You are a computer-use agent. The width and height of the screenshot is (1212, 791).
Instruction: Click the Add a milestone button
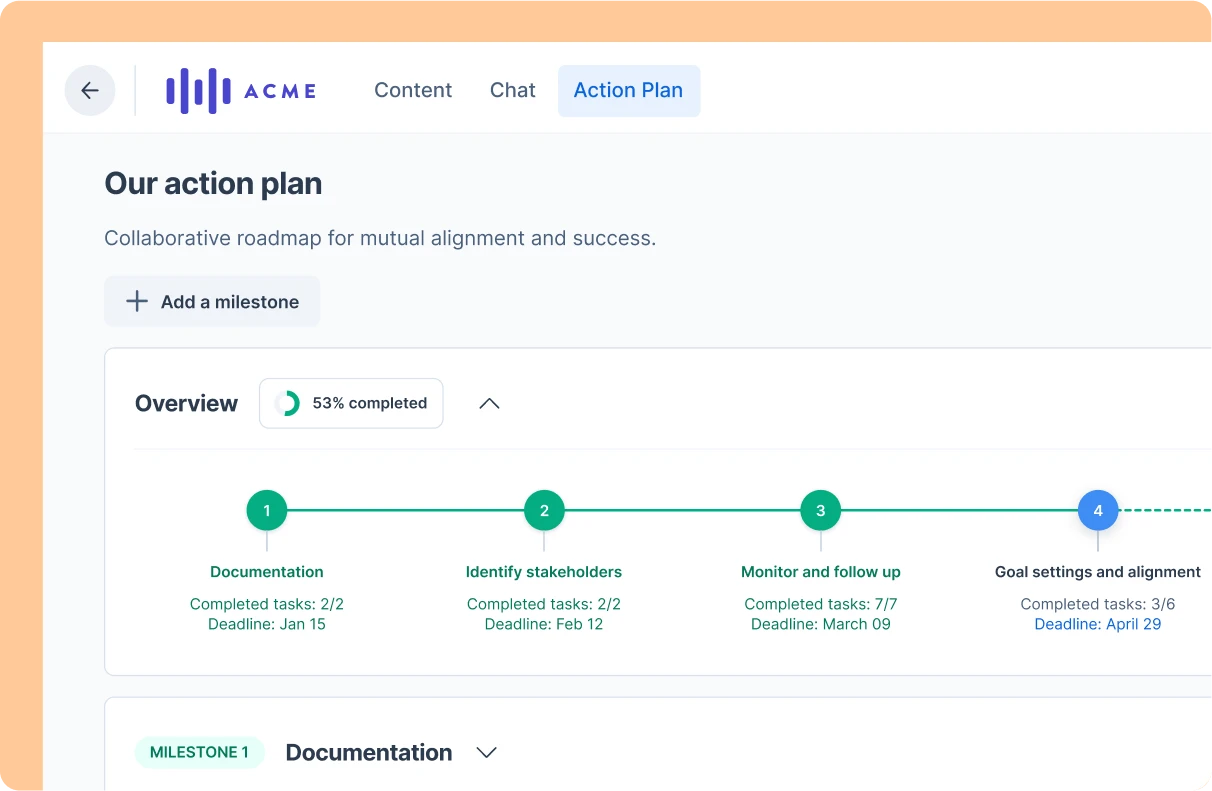tap(212, 302)
